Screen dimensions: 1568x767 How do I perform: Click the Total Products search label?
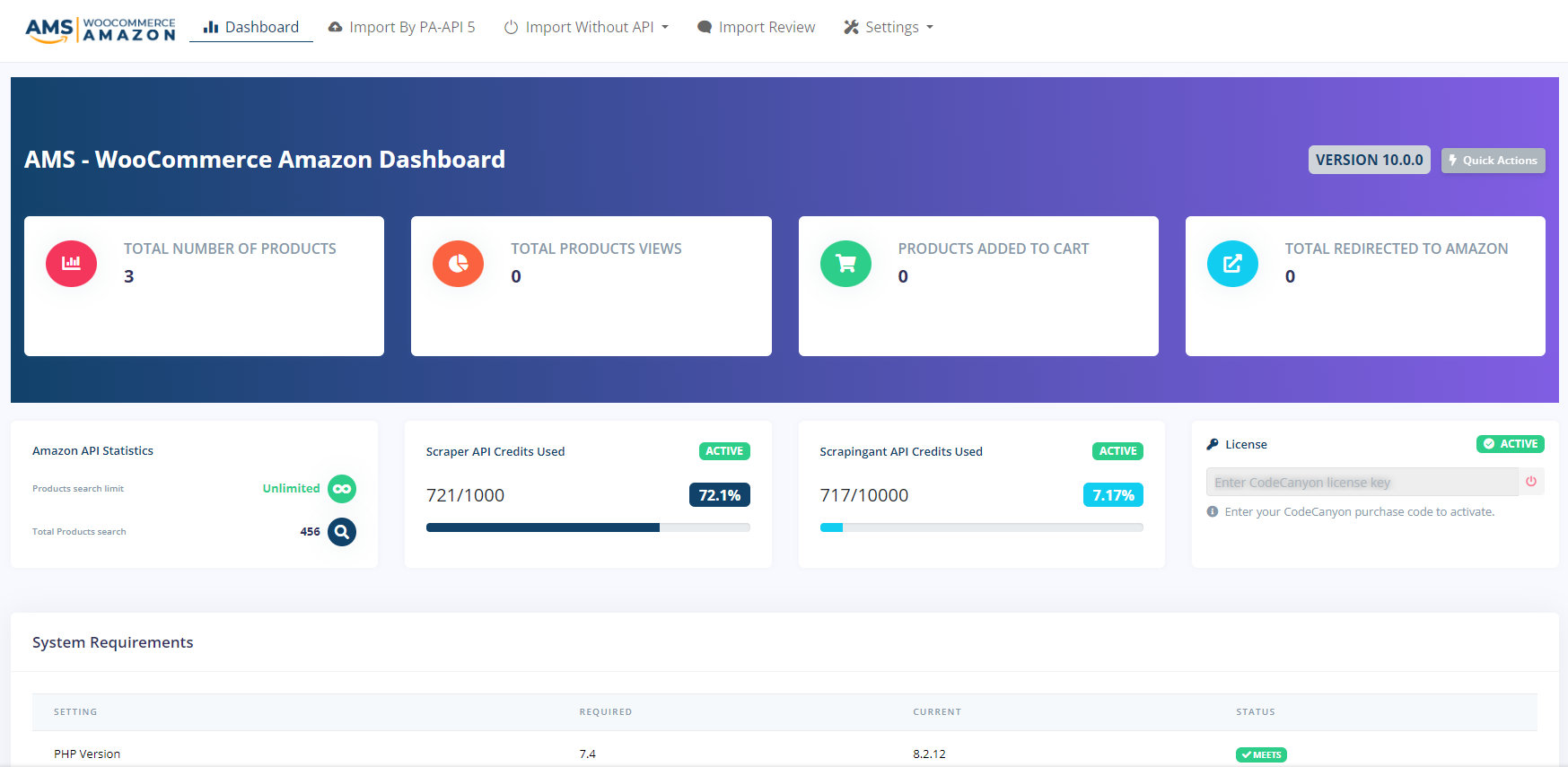(79, 532)
